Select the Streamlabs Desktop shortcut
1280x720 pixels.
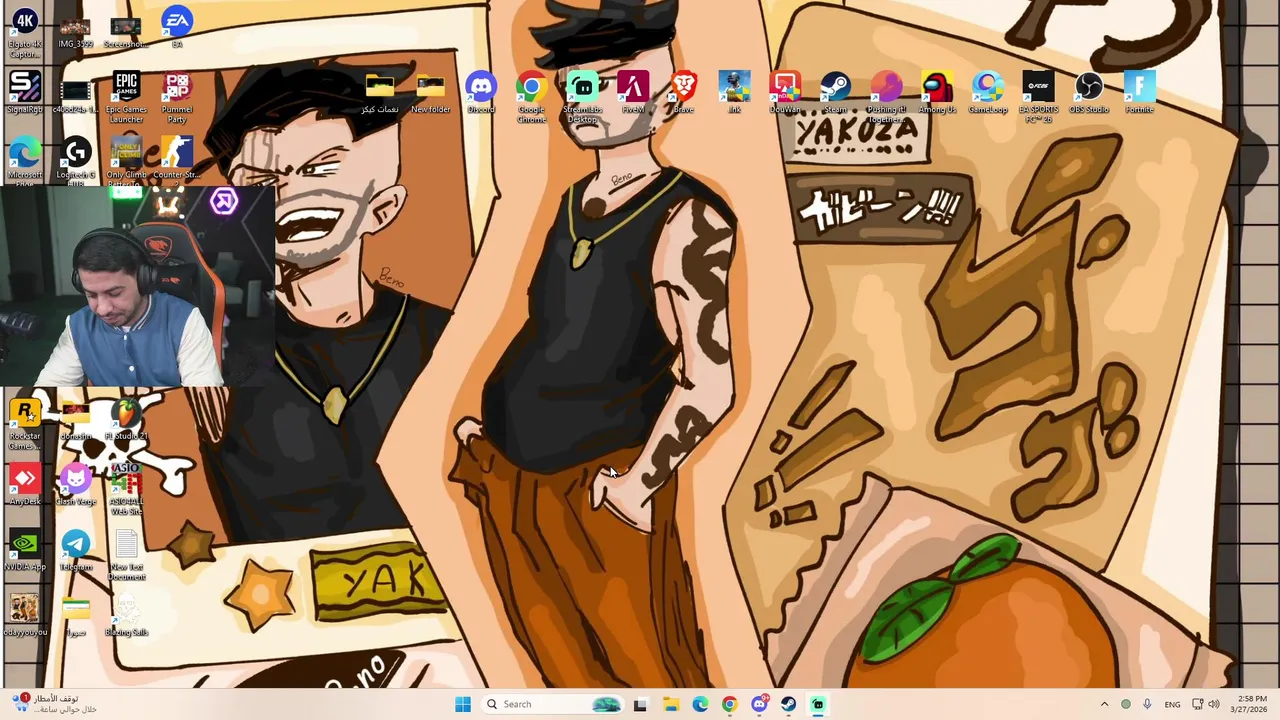pos(582,97)
